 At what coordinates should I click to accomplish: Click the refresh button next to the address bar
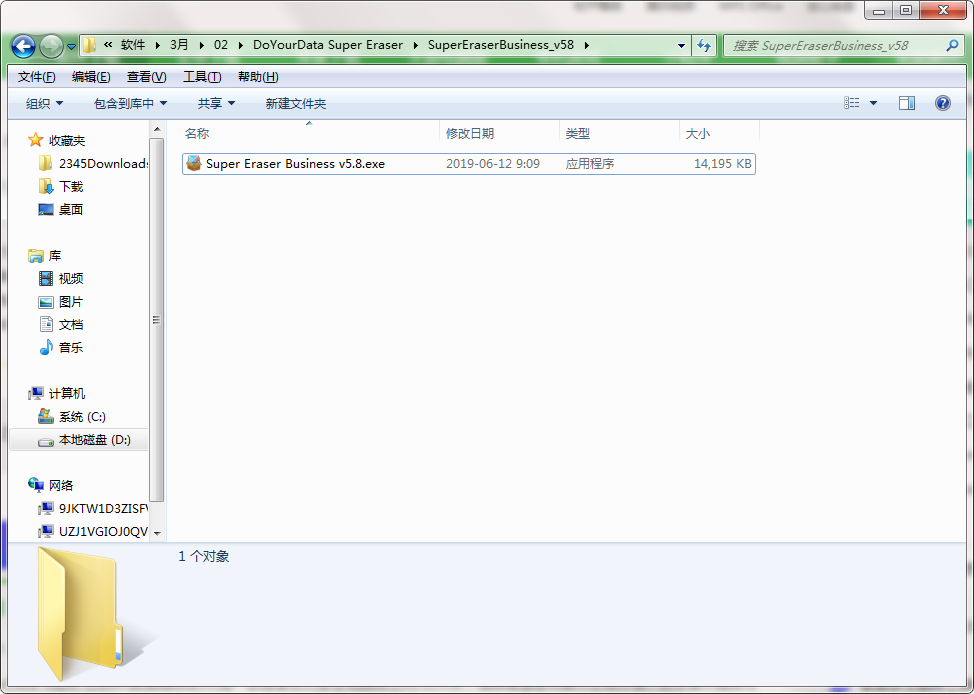[704, 45]
